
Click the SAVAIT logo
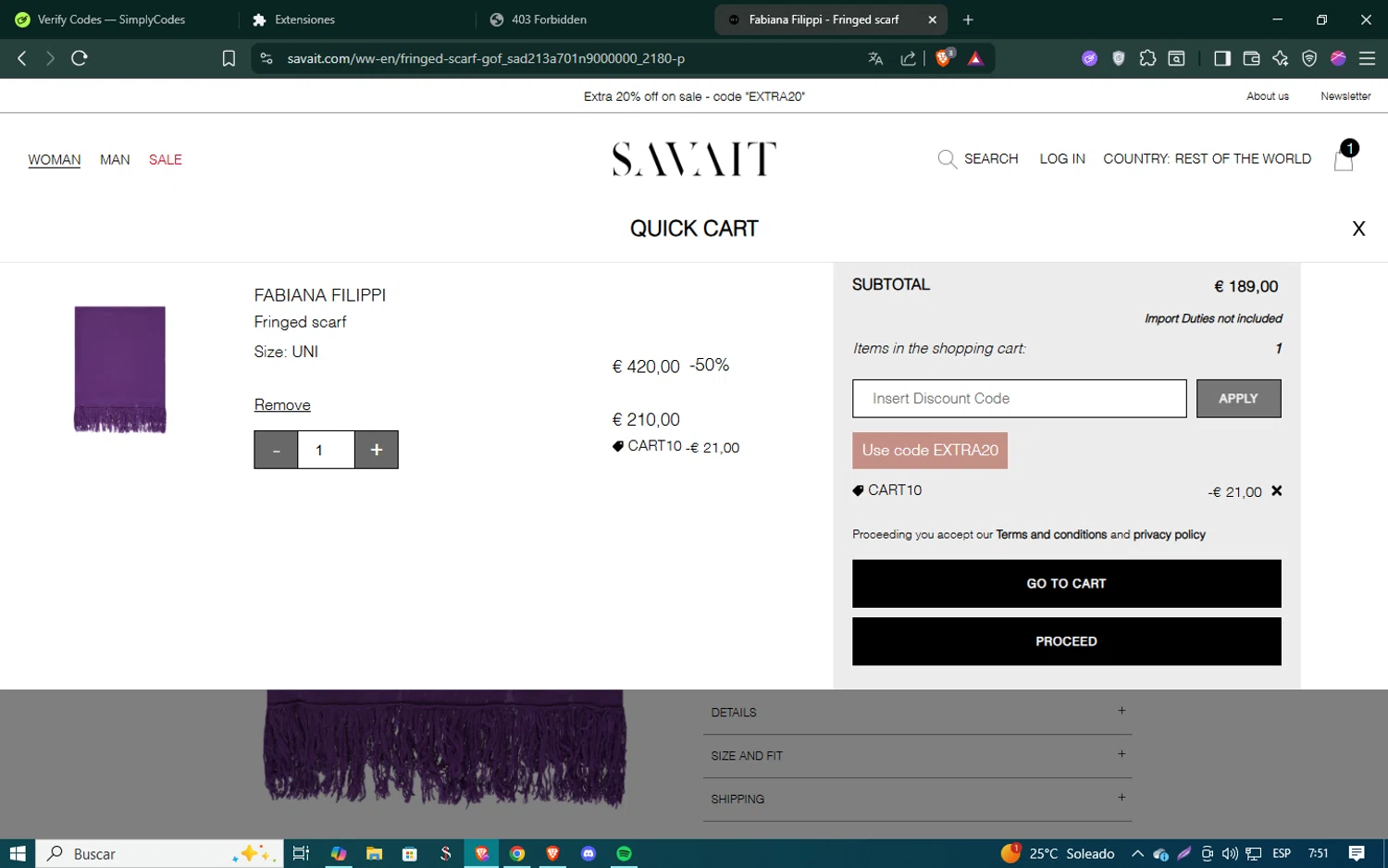point(694,159)
